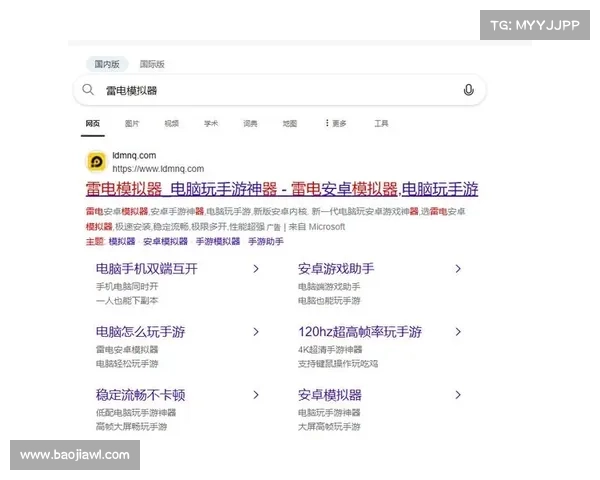Select the 学术 tab
Image resolution: width=600 pixels, height=480 pixels.
(x=211, y=123)
